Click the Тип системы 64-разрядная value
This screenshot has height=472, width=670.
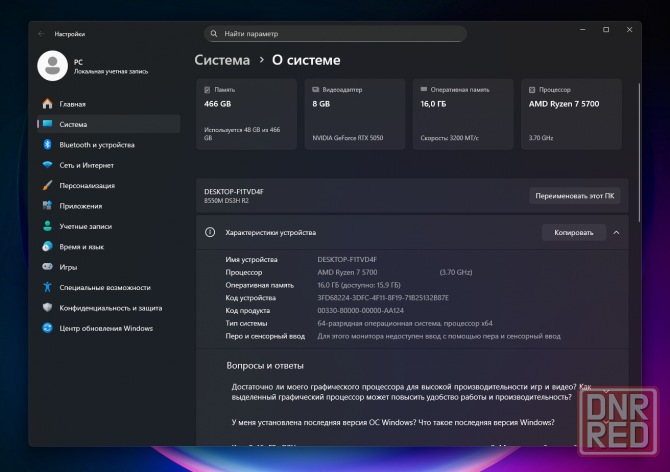405,323
